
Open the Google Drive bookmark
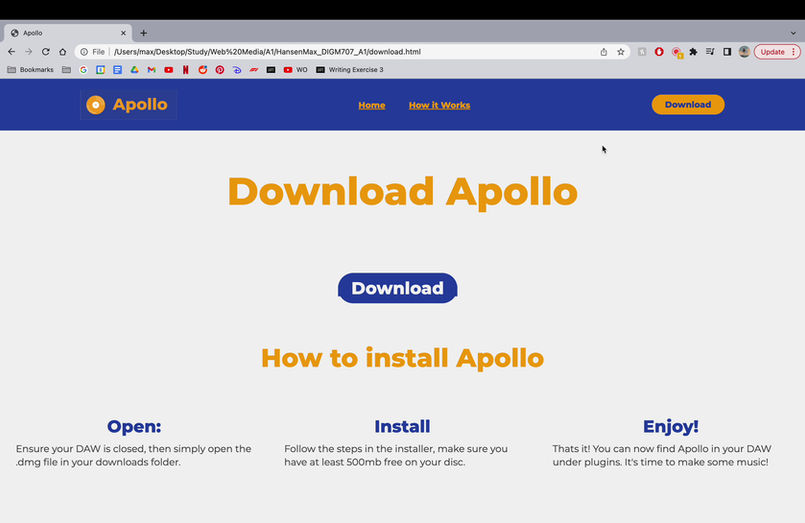point(135,70)
